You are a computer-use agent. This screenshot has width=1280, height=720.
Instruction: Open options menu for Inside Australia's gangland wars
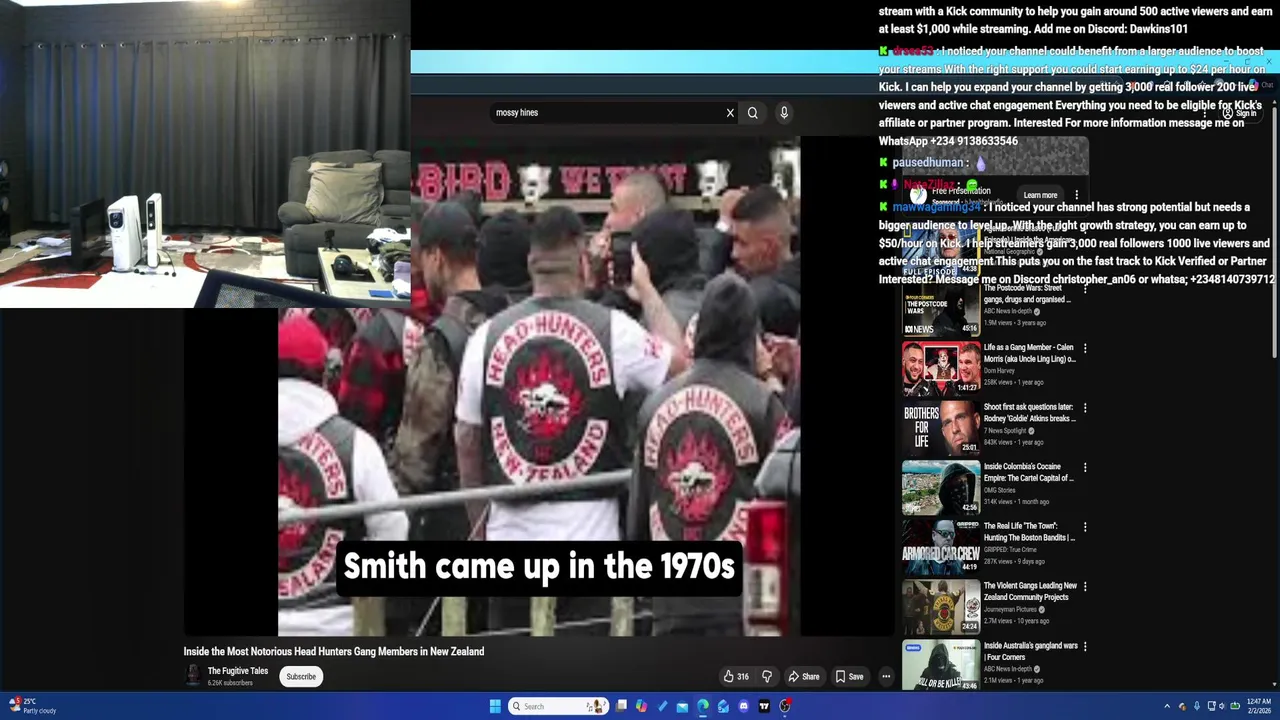pos(1085,647)
